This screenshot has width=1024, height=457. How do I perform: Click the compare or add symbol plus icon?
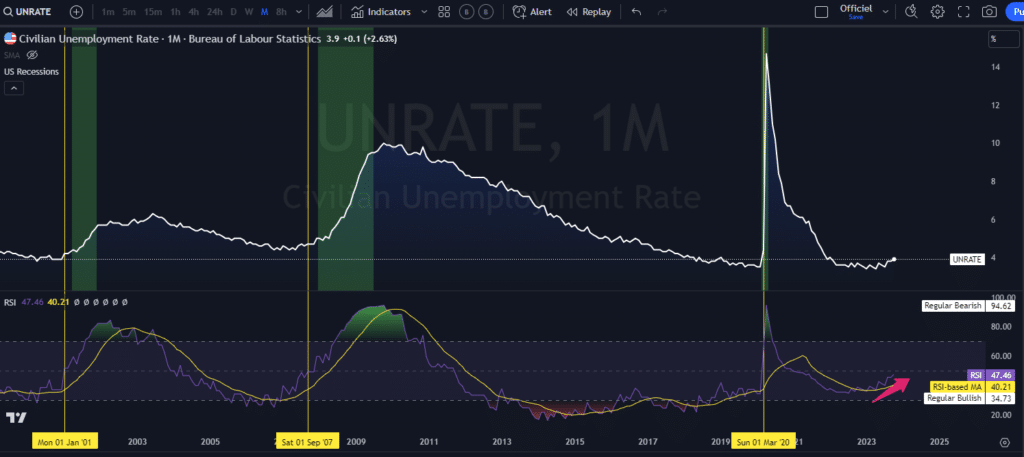(x=77, y=12)
